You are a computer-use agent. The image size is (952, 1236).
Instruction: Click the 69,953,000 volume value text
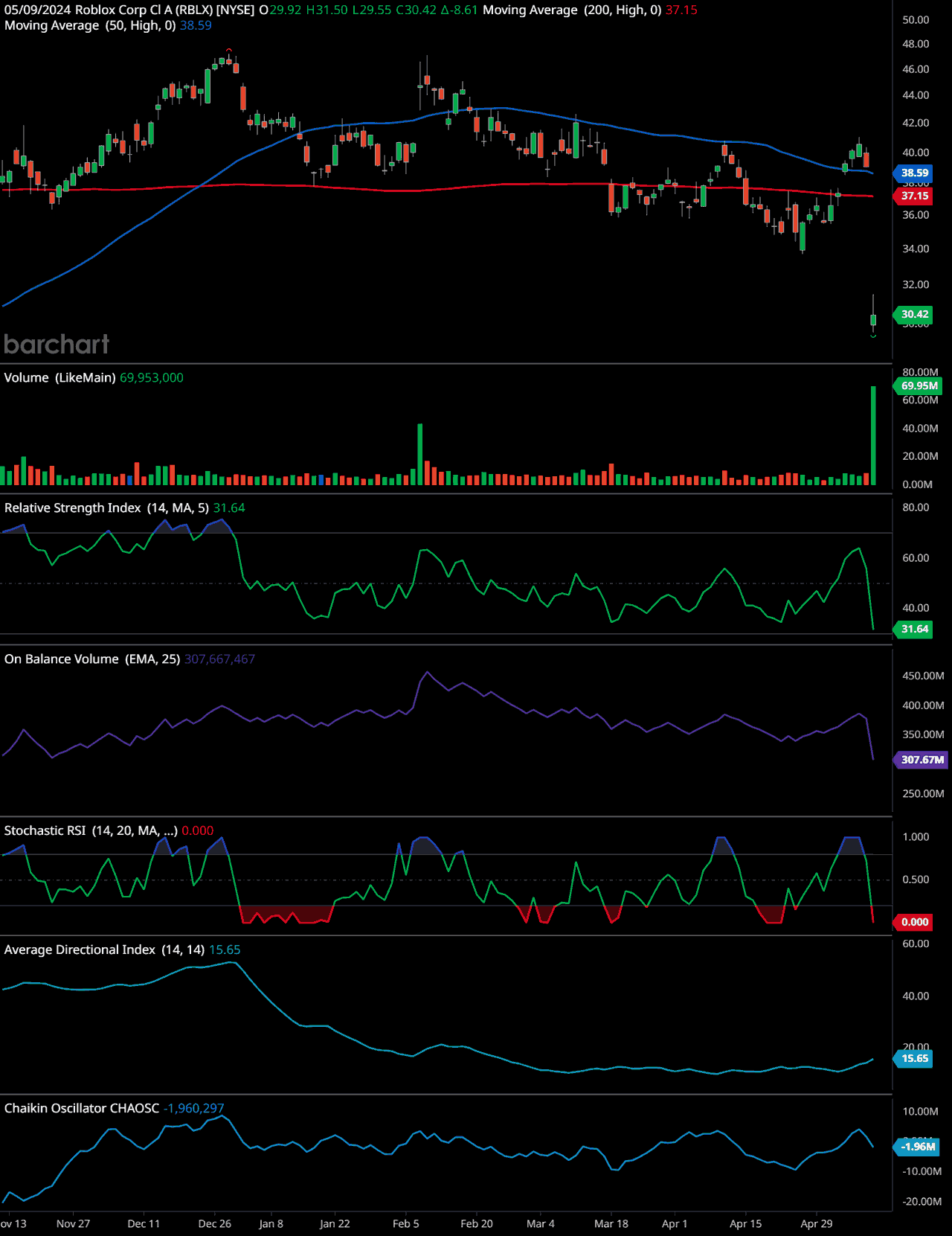pos(152,377)
